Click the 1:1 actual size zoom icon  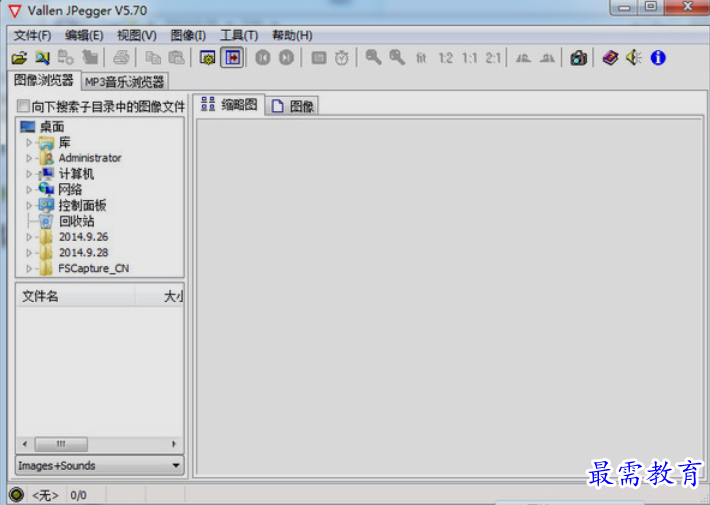pos(469,58)
